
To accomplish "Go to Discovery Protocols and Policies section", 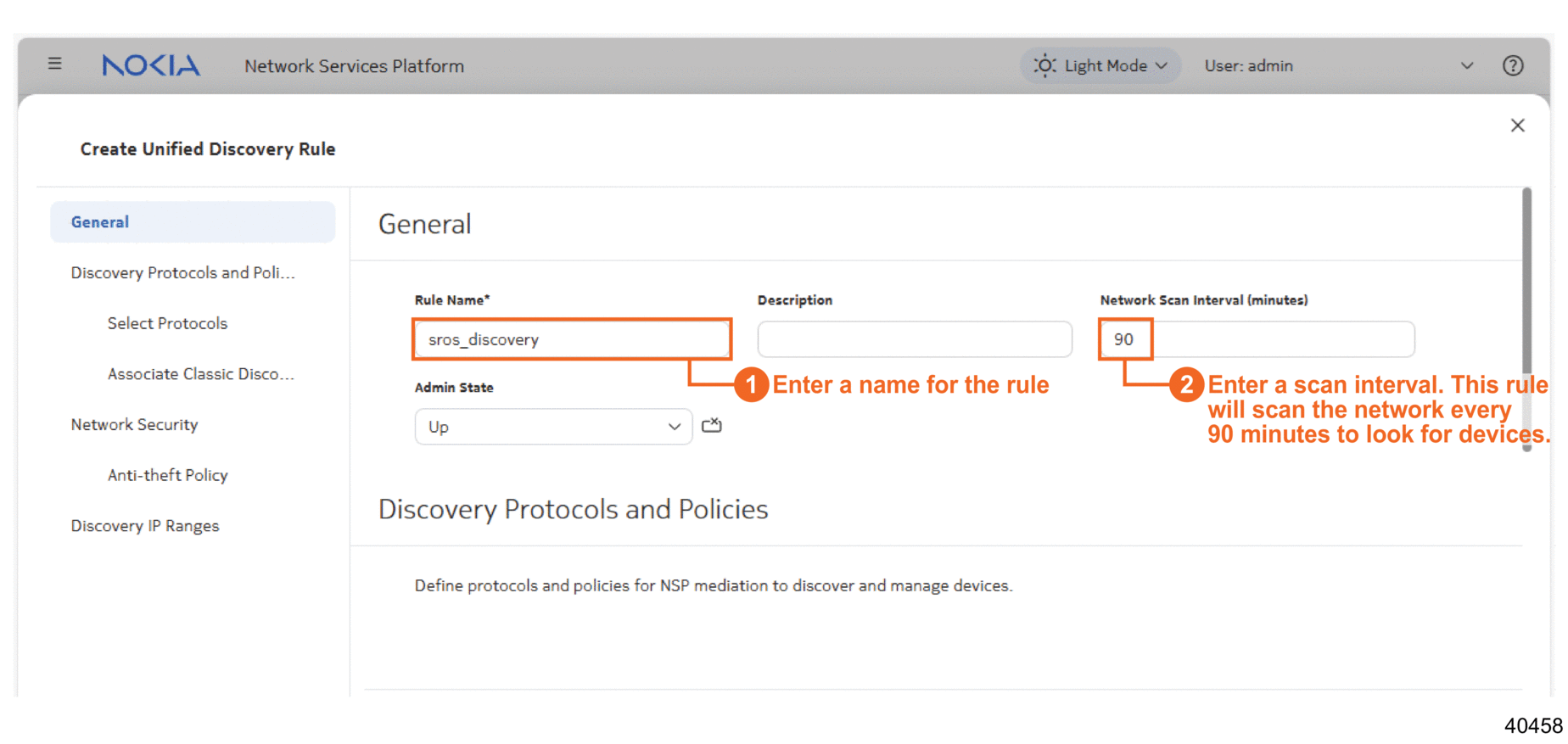I will tap(182, 272).
